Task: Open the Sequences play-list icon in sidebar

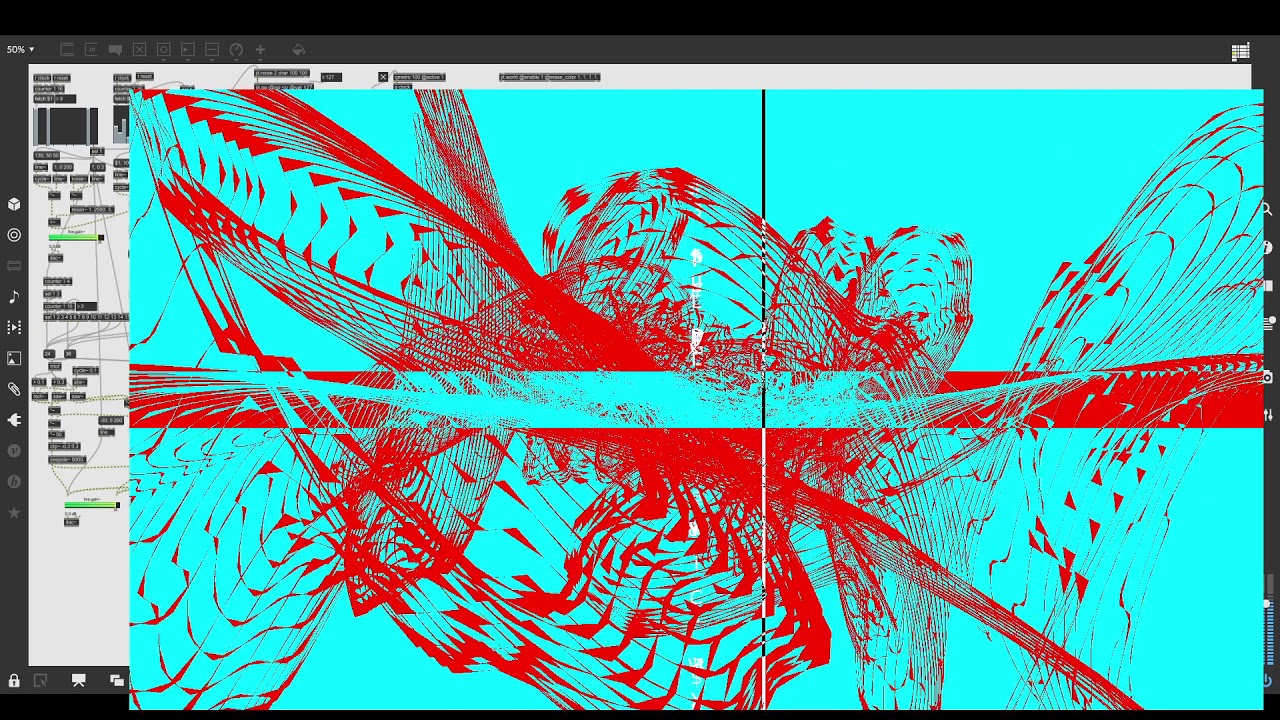Action: pyautogui.click(x=14, y=327)
